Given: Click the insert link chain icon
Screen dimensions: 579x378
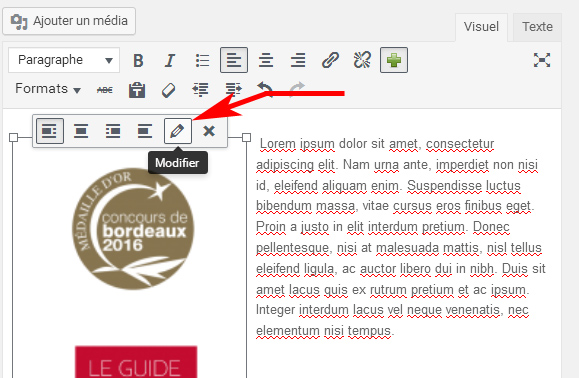Looking at the screenshot, I should [x=330, y=60].
